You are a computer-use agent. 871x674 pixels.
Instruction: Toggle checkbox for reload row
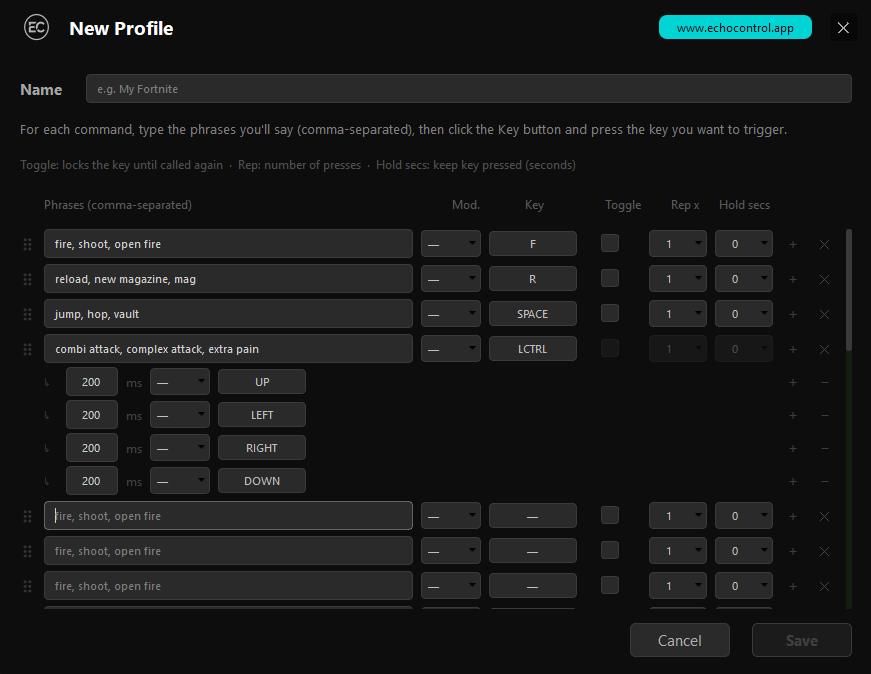pyautogui.click(x=610, y=278)
